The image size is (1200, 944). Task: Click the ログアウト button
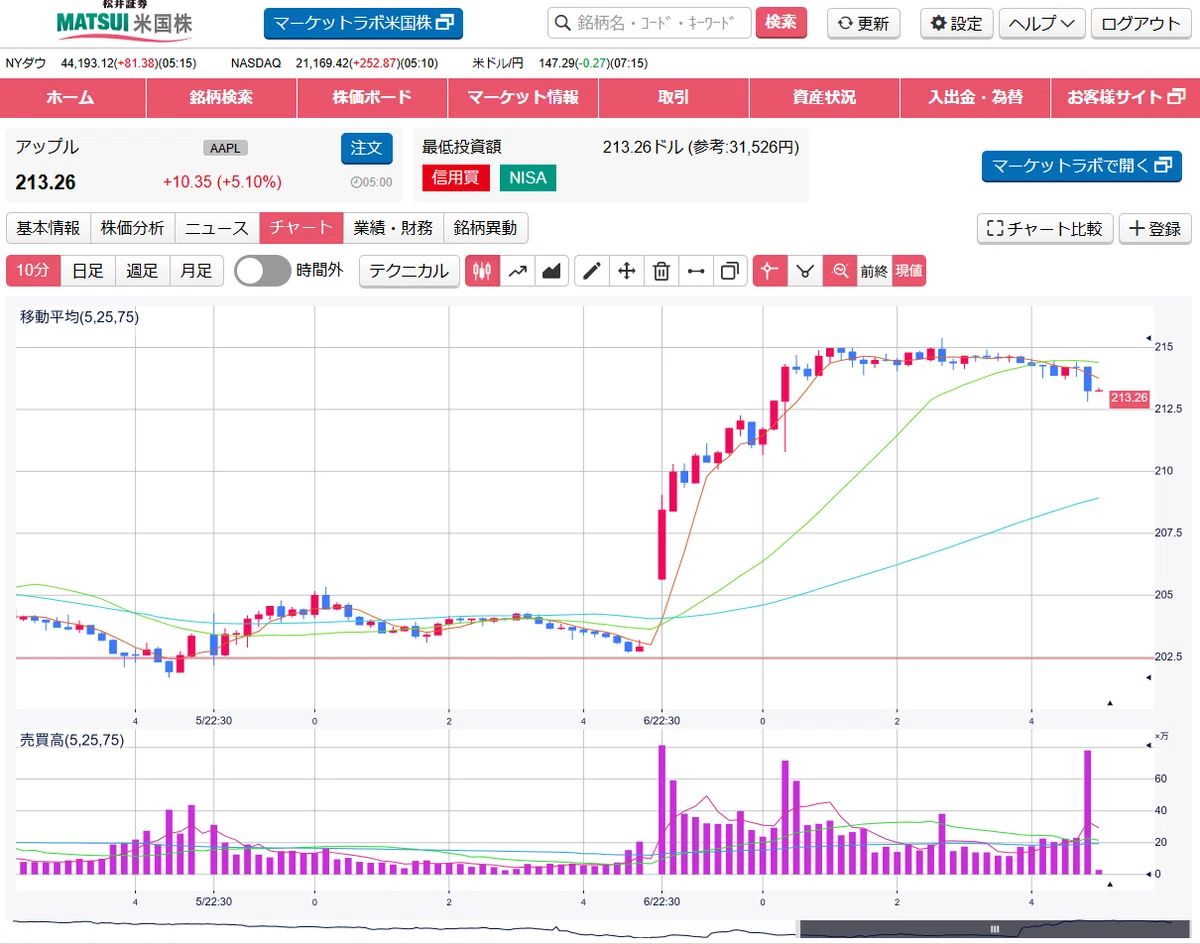pyautogui.click(x=1141, y=23)
